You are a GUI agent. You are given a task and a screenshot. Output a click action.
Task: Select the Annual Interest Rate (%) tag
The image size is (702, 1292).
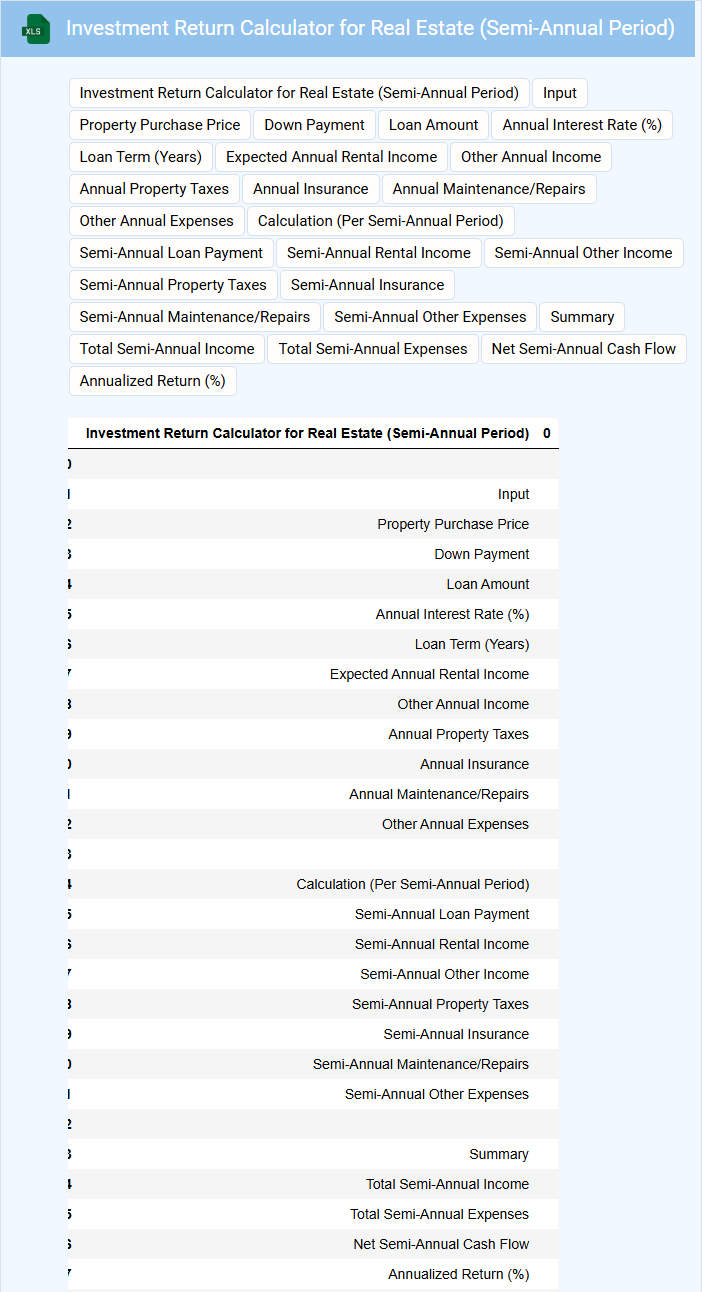(583, 125)
